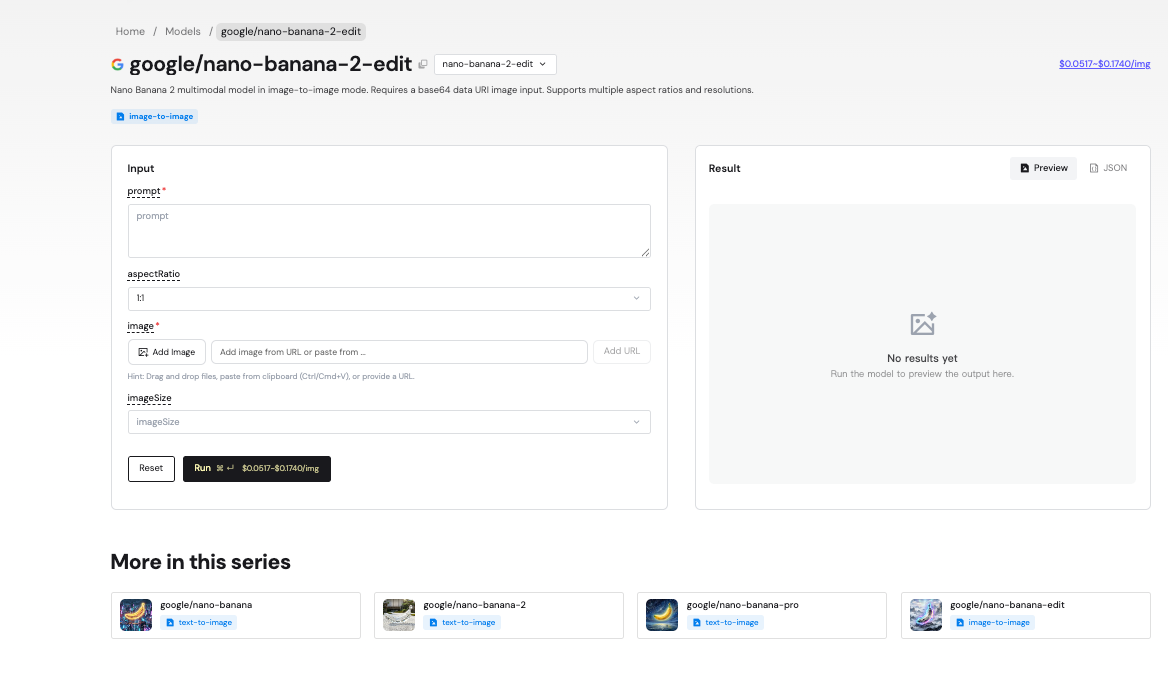1168x688 pixels.
Task: Open google/nano-banana-2 thumbnail
Action: (x=399, y=615)
